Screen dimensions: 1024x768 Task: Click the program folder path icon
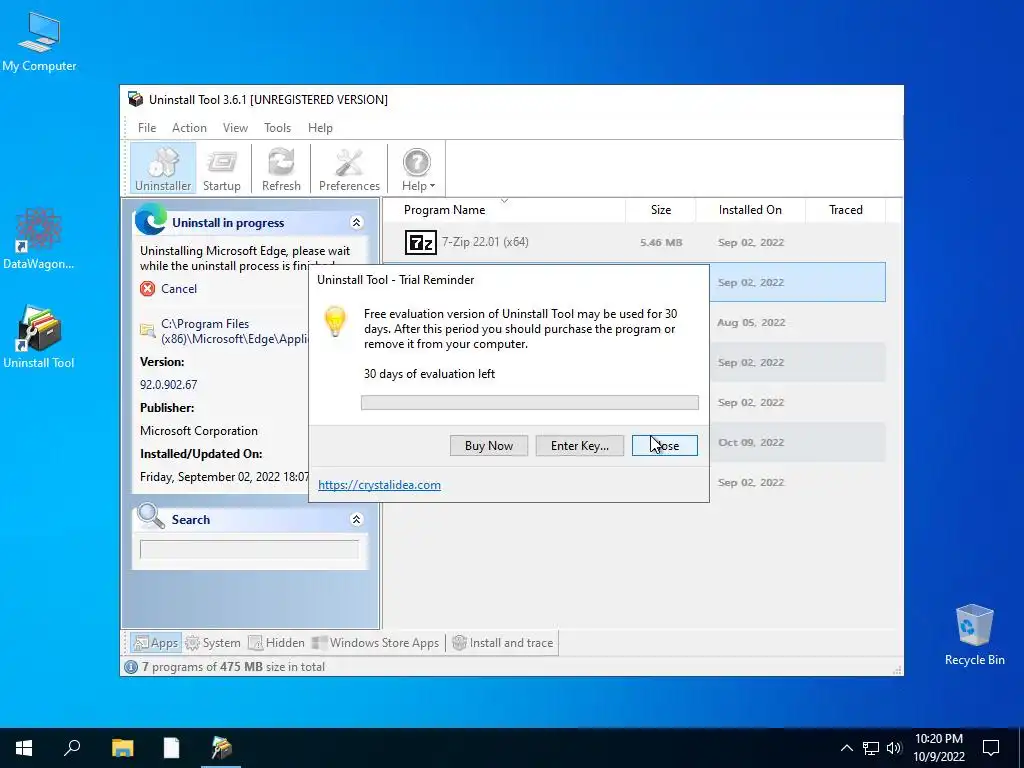pyautogui.click(x=148, y=330)
